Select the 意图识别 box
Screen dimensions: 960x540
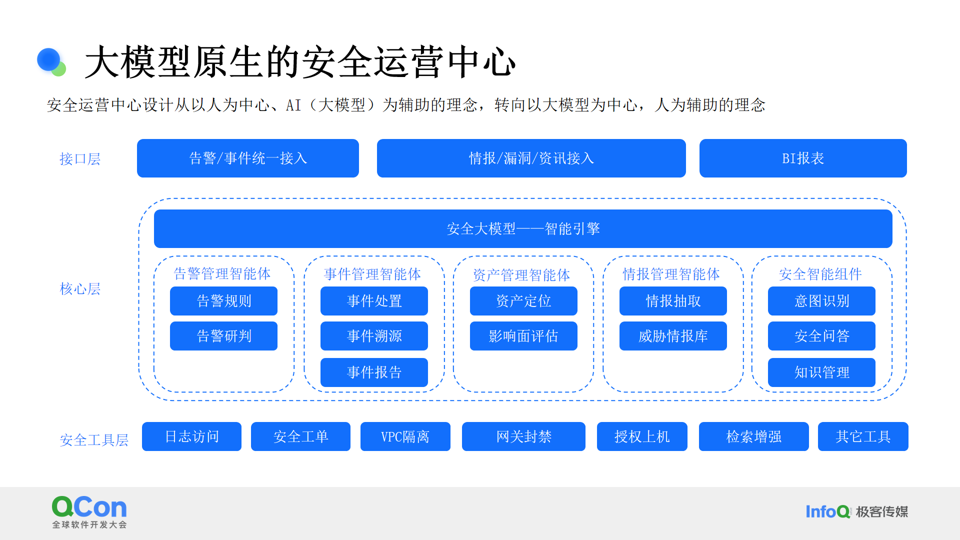[822, 301]
